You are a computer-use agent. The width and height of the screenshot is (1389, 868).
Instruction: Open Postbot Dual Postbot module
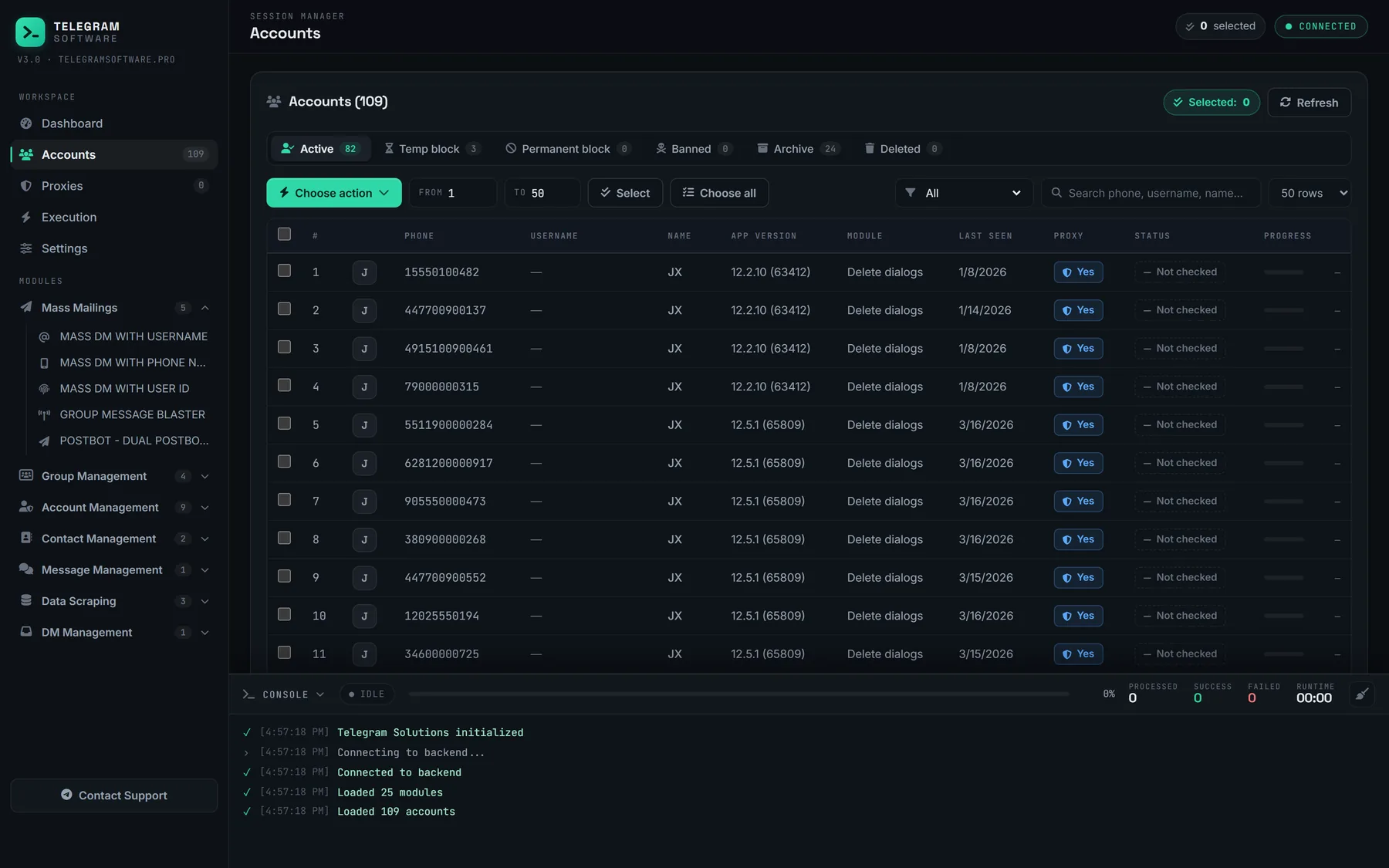125,441
